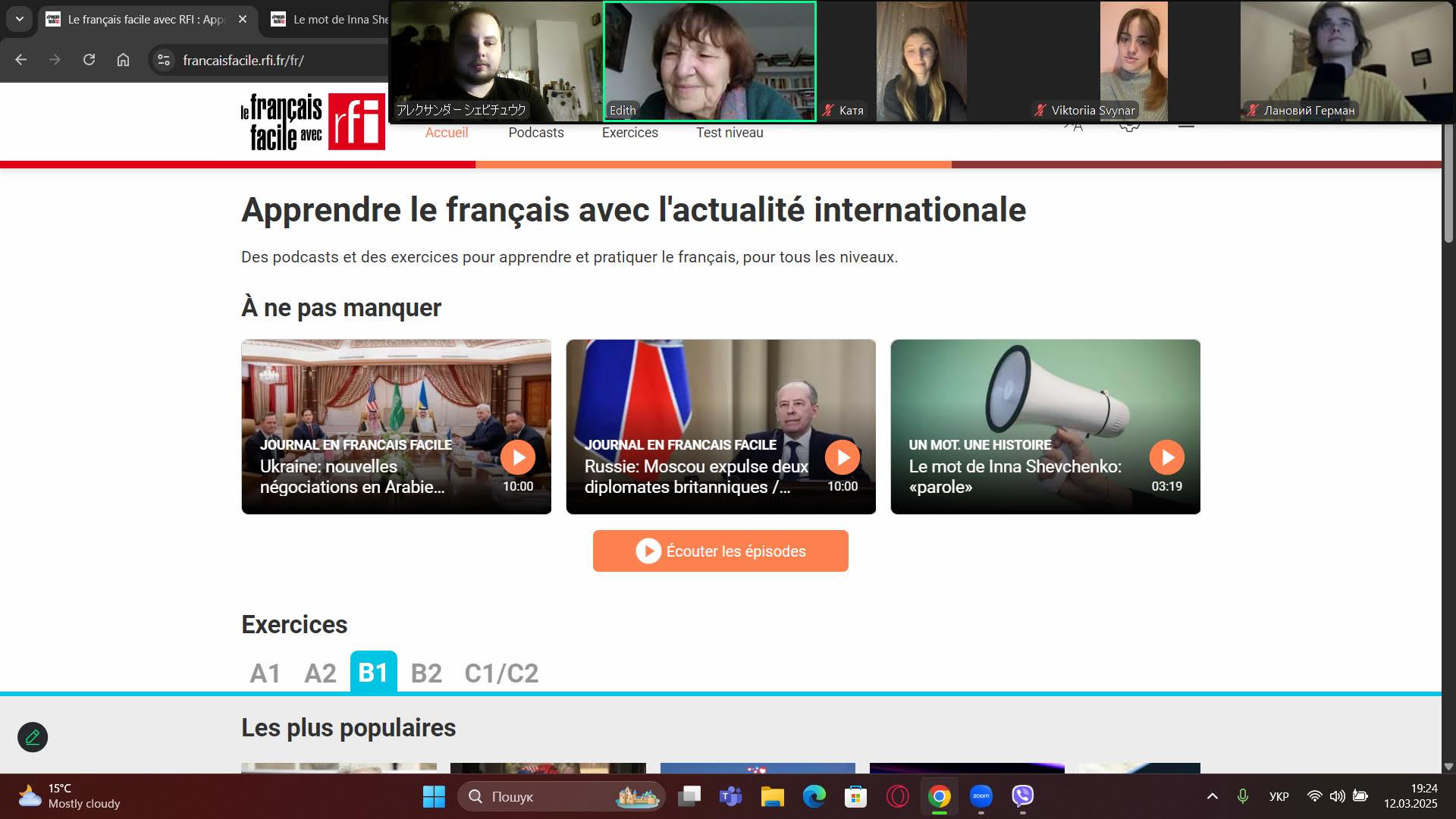1456x819 pixels.
Task: Click the browser home icon
Action: point(123,60)
